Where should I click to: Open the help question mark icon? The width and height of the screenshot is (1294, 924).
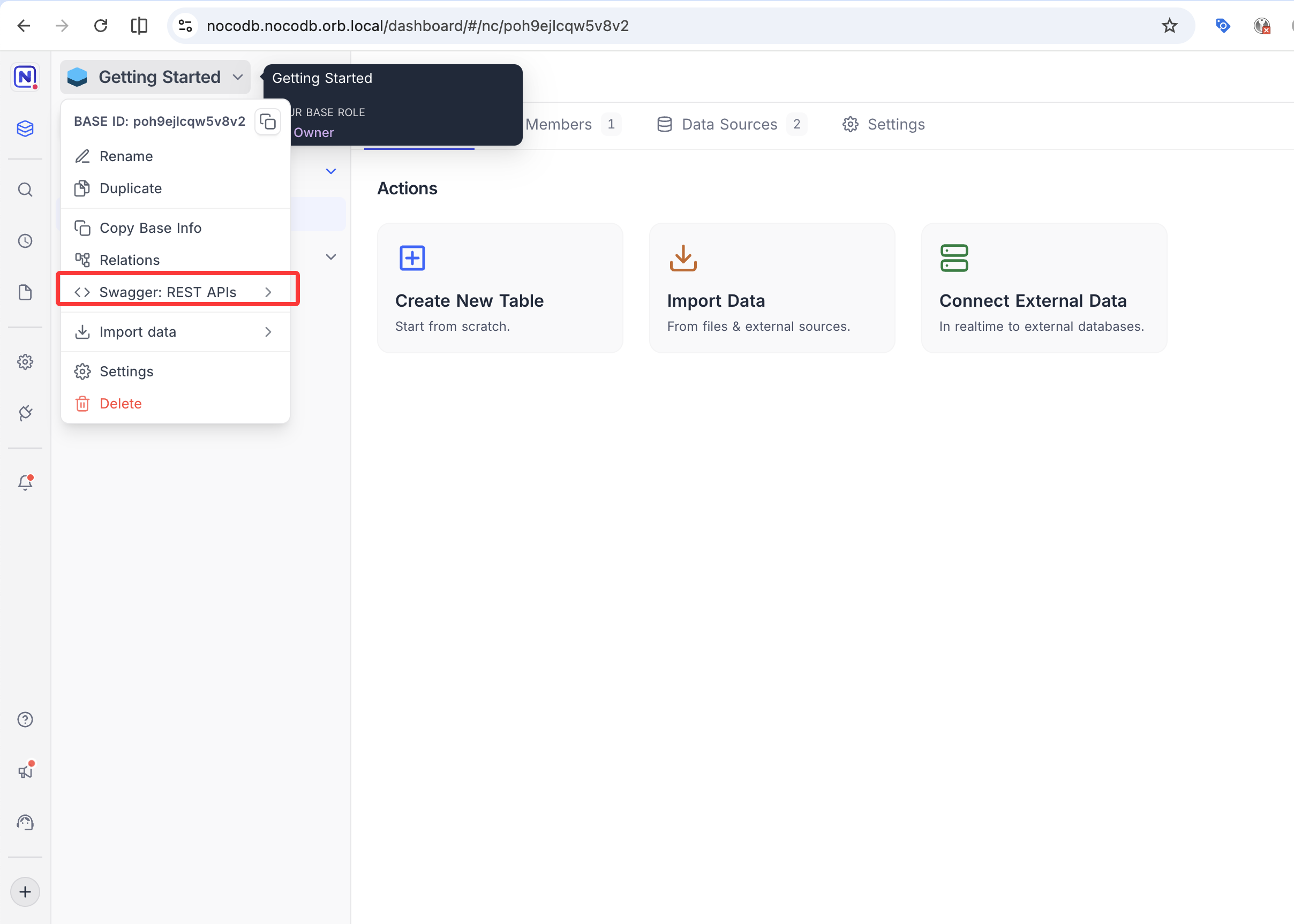25,719
